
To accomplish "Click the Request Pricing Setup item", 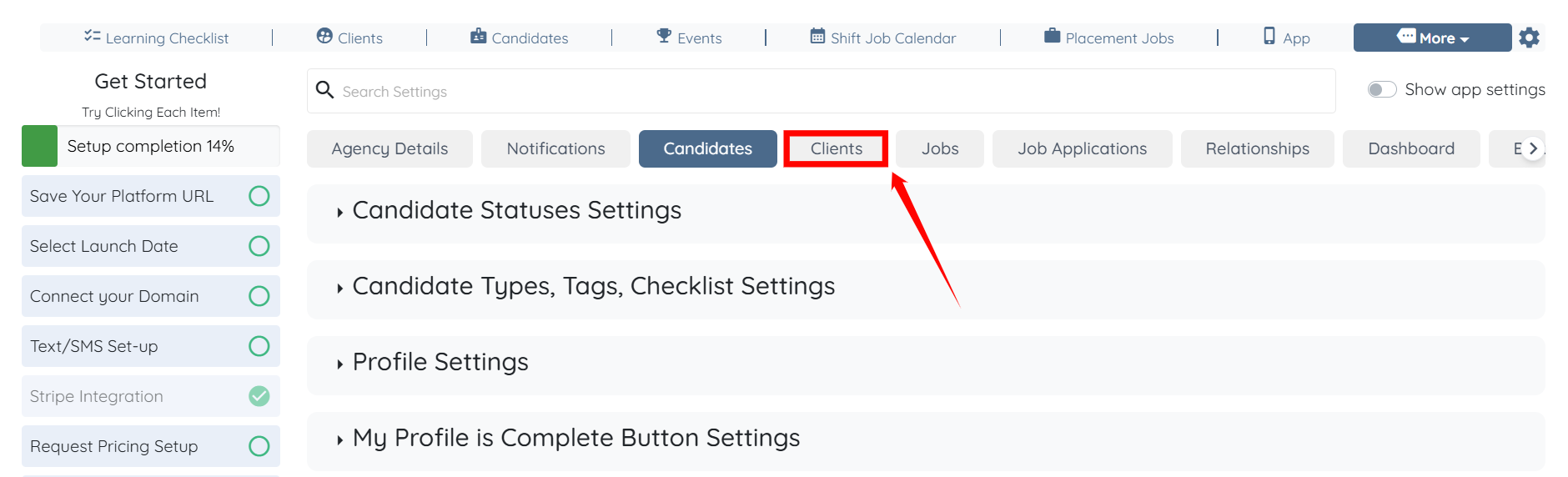I will [x=114, y=446].
